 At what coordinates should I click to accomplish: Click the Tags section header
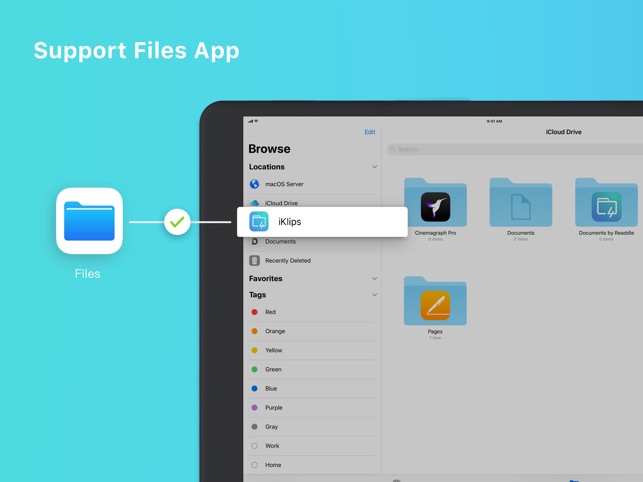point(257,295)
